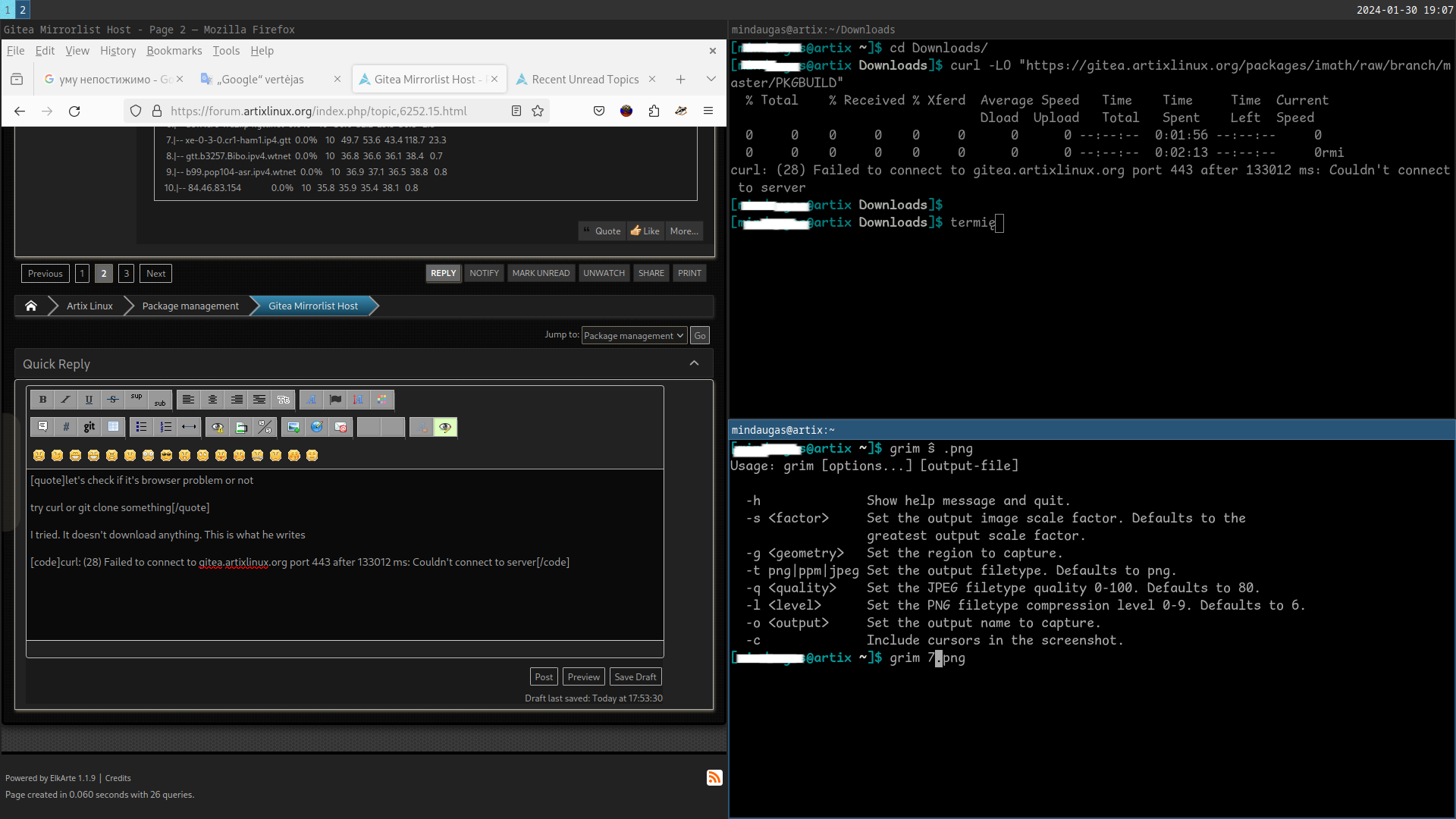Insert a hyperlink with globe icon

coord(317,427)
